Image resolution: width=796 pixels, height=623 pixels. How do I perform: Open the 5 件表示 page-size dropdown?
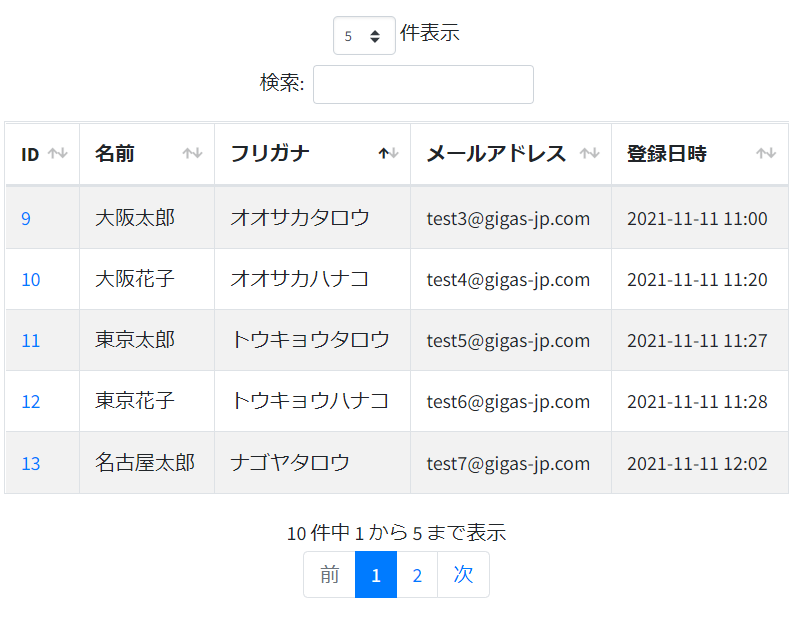tap(364, 36)
